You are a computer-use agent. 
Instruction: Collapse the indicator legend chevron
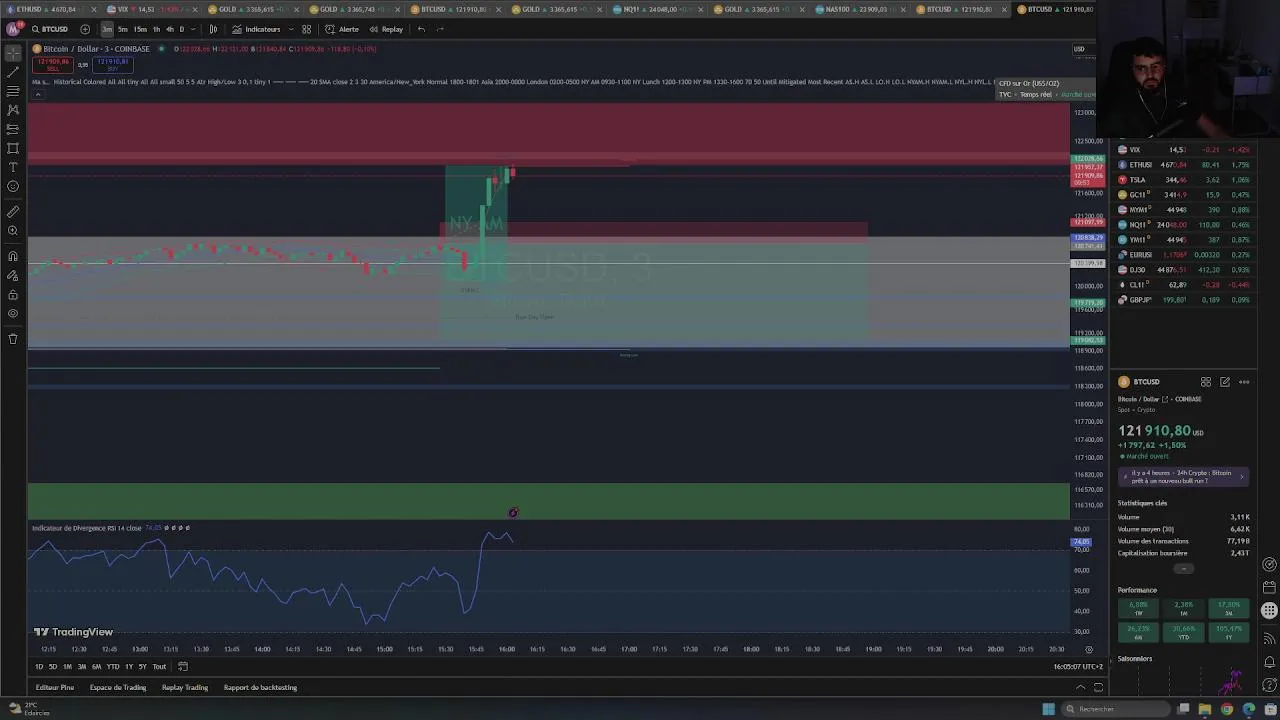click(x=38, y=95)
